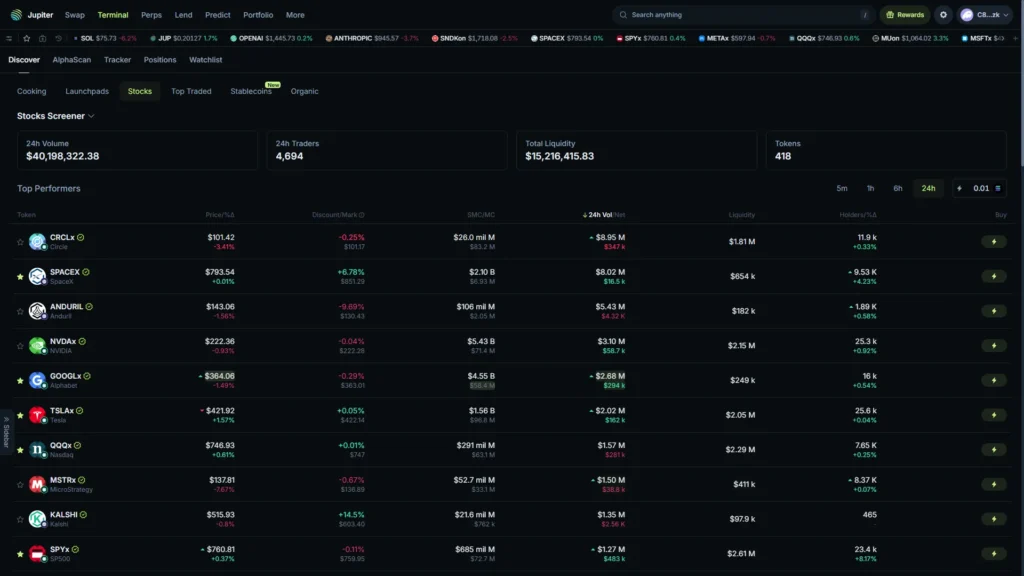The width and height of the screenshot is (1024, 576).
Task: Switch to the Top Traded tab
Action: click(191, 91)
